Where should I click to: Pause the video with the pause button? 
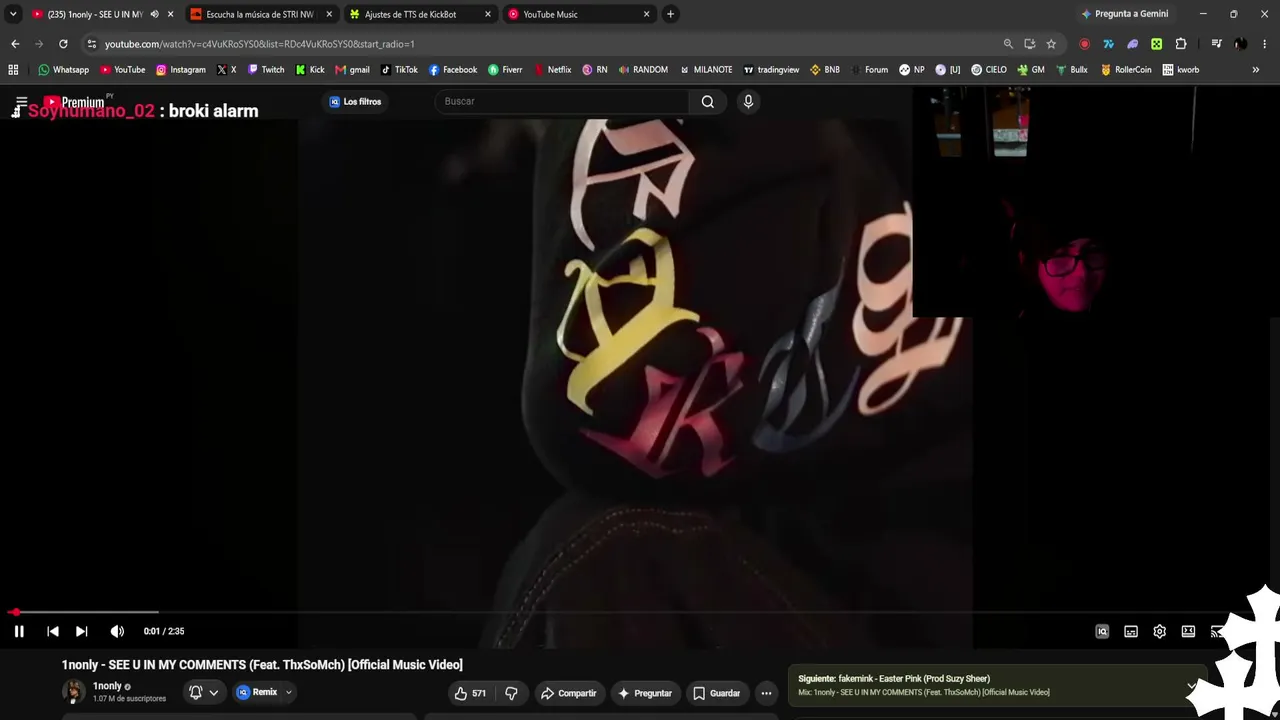pyautogui.click(x=19, y=631)
